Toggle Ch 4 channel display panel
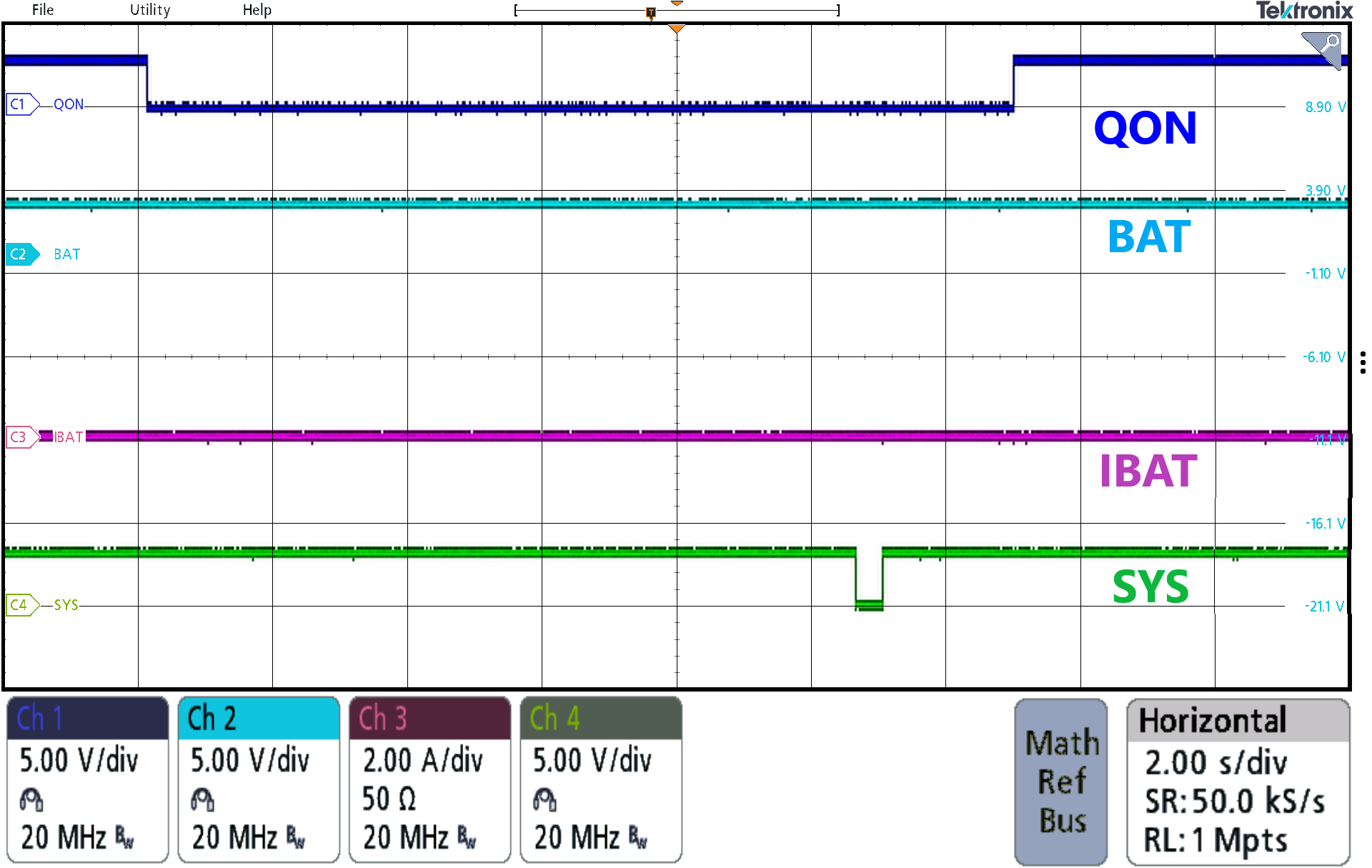This screenshot has width=1372, height=868. tap(601, 782)
